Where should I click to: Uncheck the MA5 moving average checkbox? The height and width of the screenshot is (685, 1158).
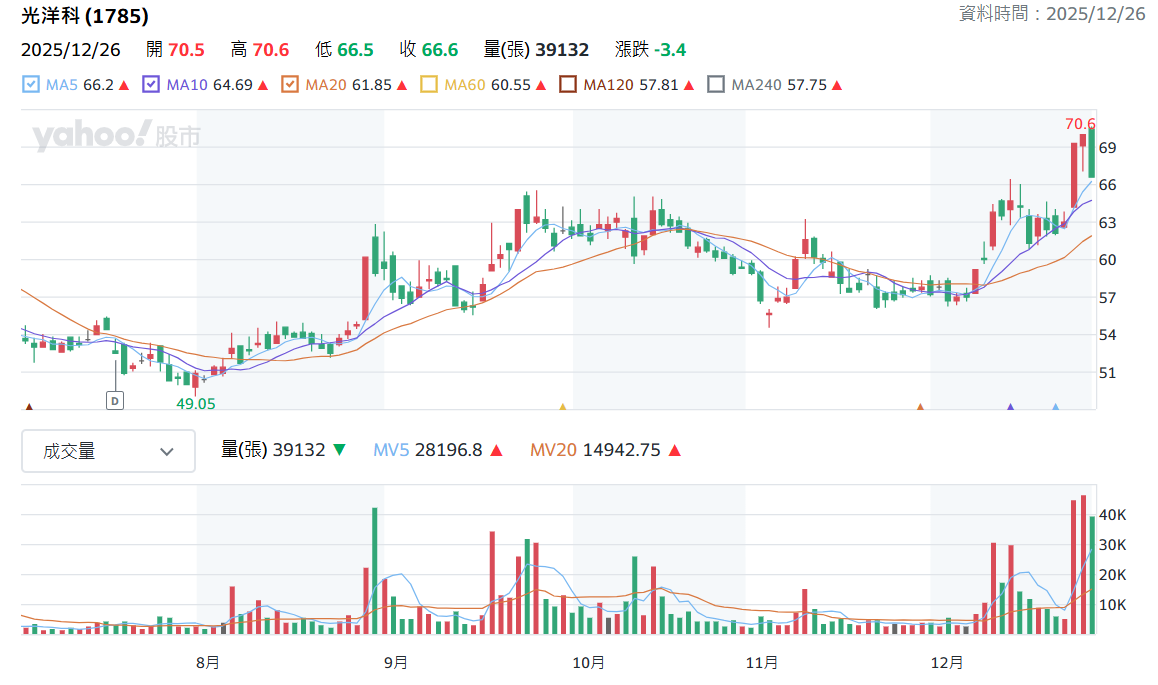30,84
